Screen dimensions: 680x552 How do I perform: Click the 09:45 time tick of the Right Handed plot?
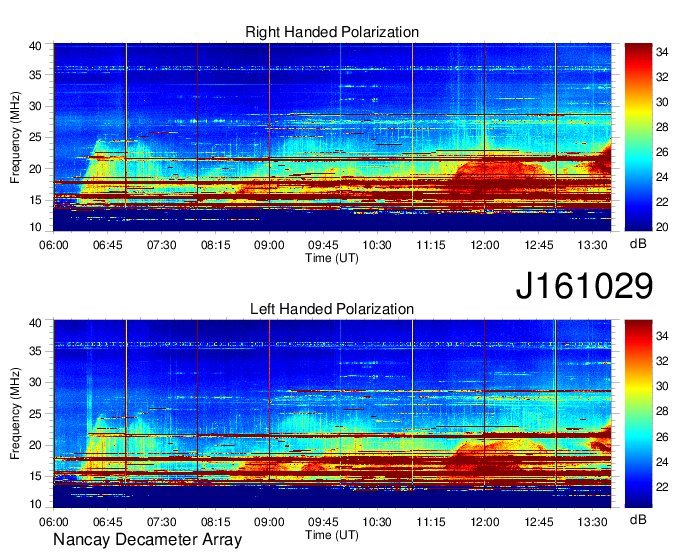point(323,245)
